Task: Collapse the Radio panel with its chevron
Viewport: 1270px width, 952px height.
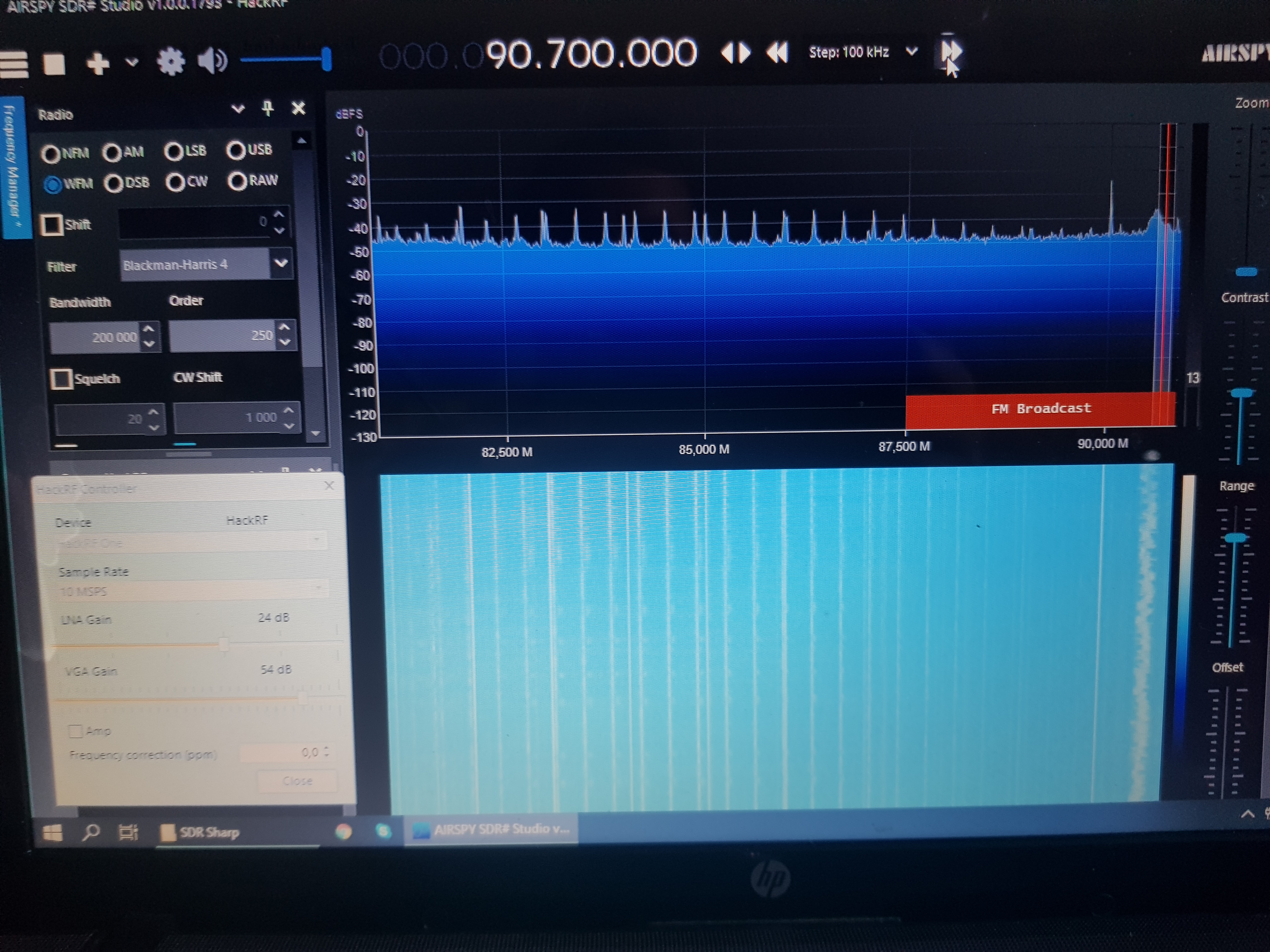Action: click(238, 109)
